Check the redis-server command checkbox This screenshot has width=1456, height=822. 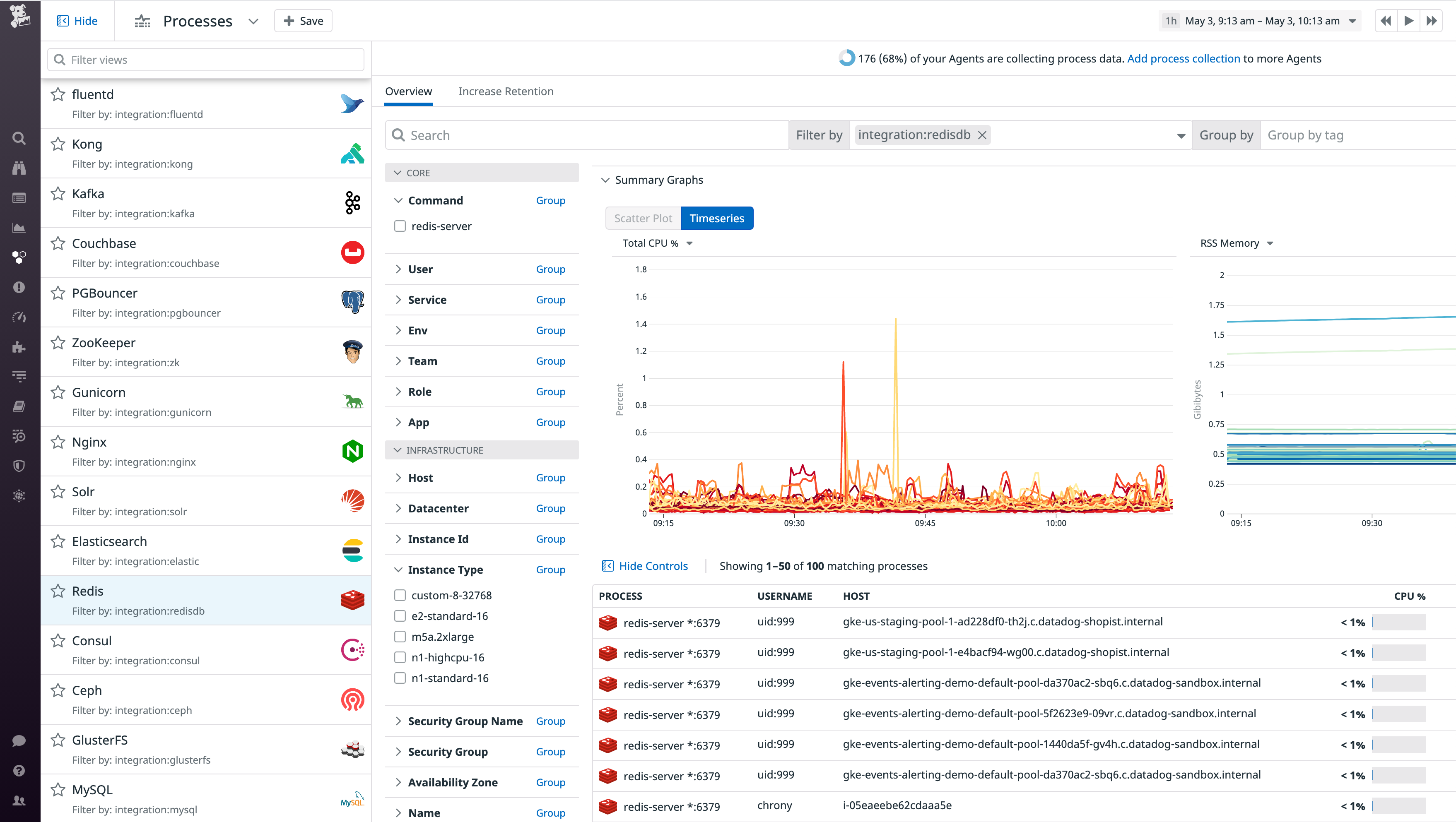pos(400,226)
